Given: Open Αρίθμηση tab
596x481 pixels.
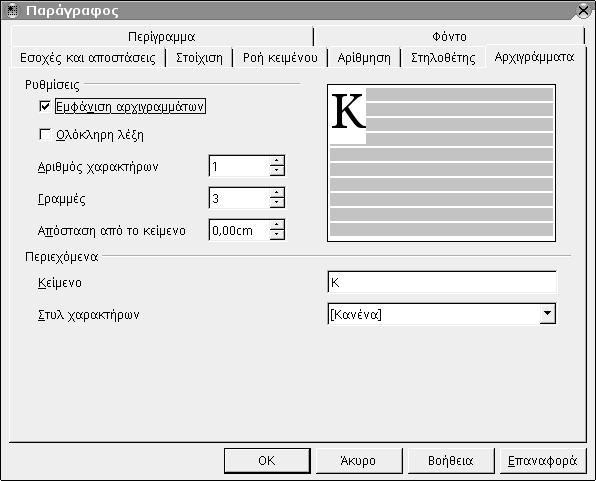Looking at the screenshot, I should pos(364,58).
